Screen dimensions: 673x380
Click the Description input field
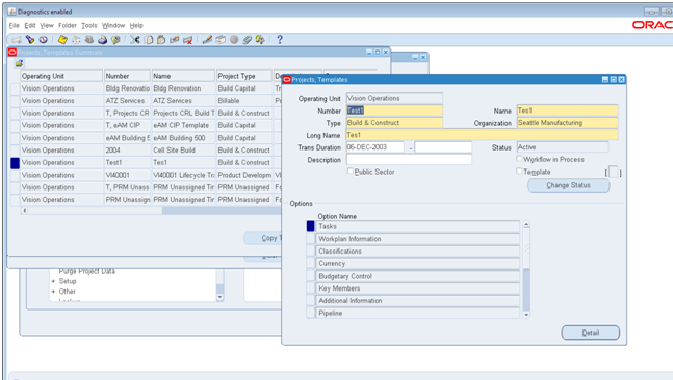tap(409, 160)
